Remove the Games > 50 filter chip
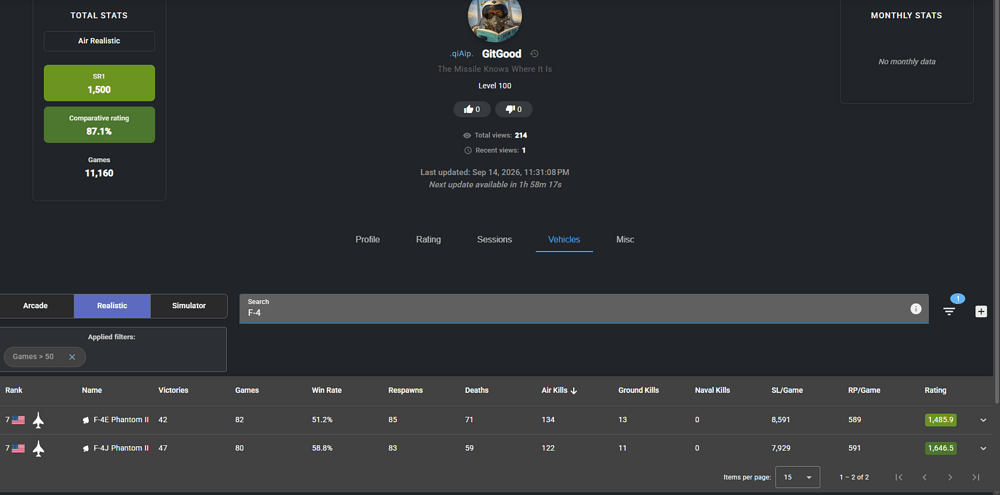Image resolution: width=1000 pixels, height=495 pixels. [72, 357]
